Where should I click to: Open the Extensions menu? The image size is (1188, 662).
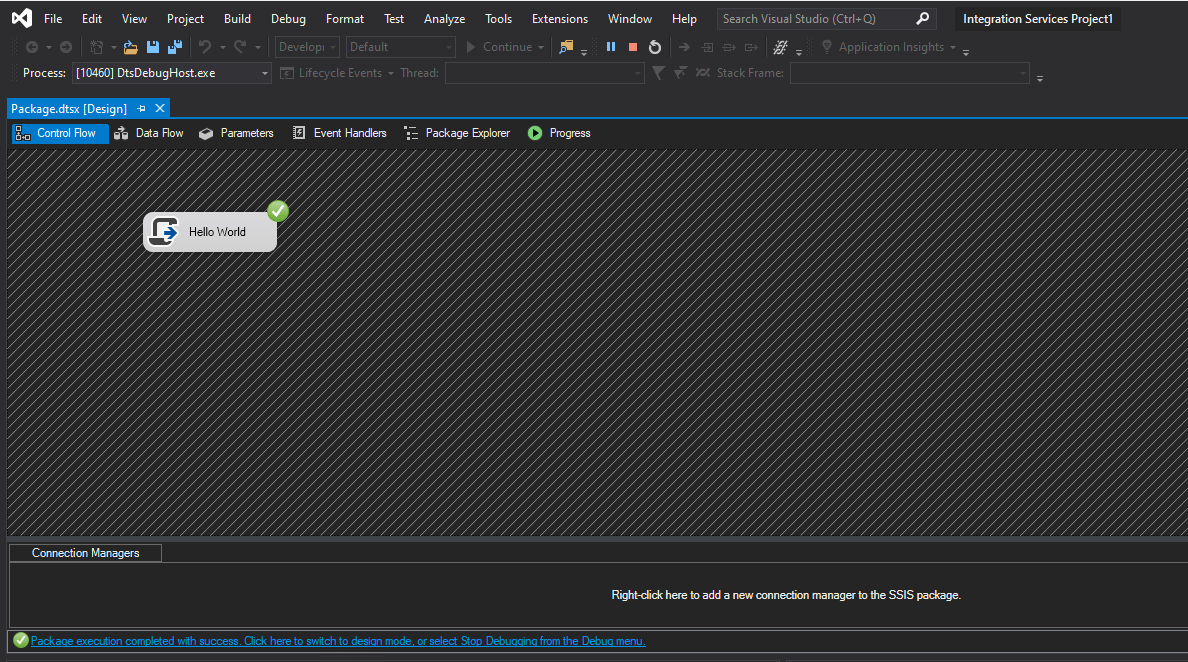pos(560,19)
